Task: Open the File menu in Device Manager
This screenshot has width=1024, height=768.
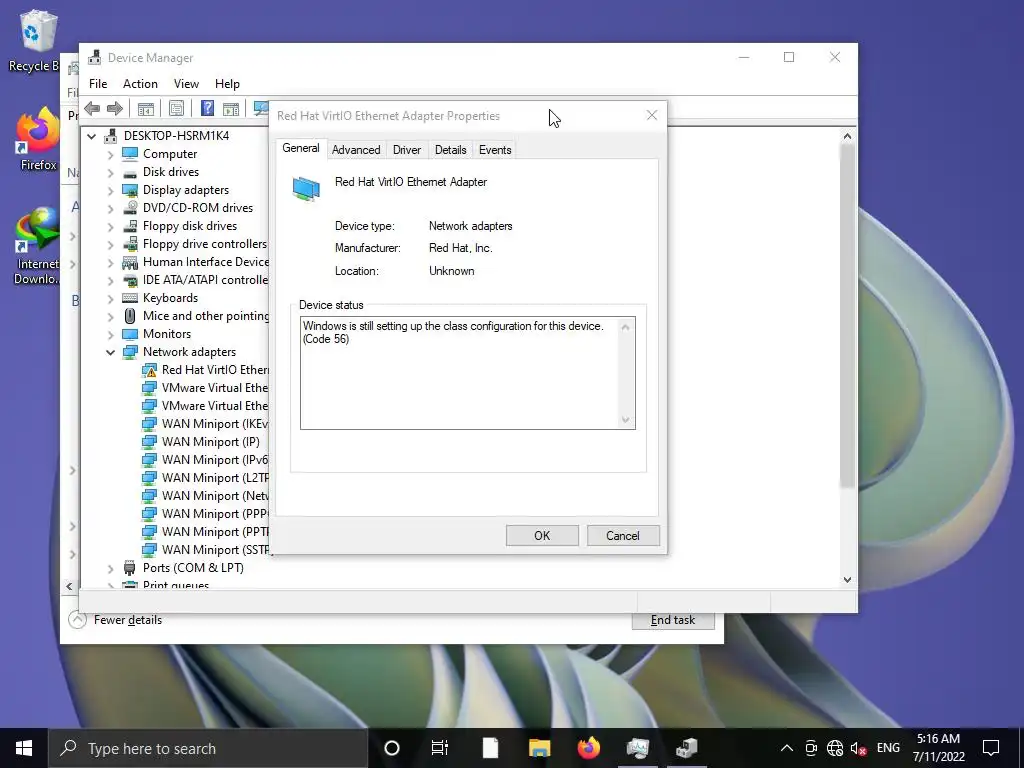Action: [98, 84]
